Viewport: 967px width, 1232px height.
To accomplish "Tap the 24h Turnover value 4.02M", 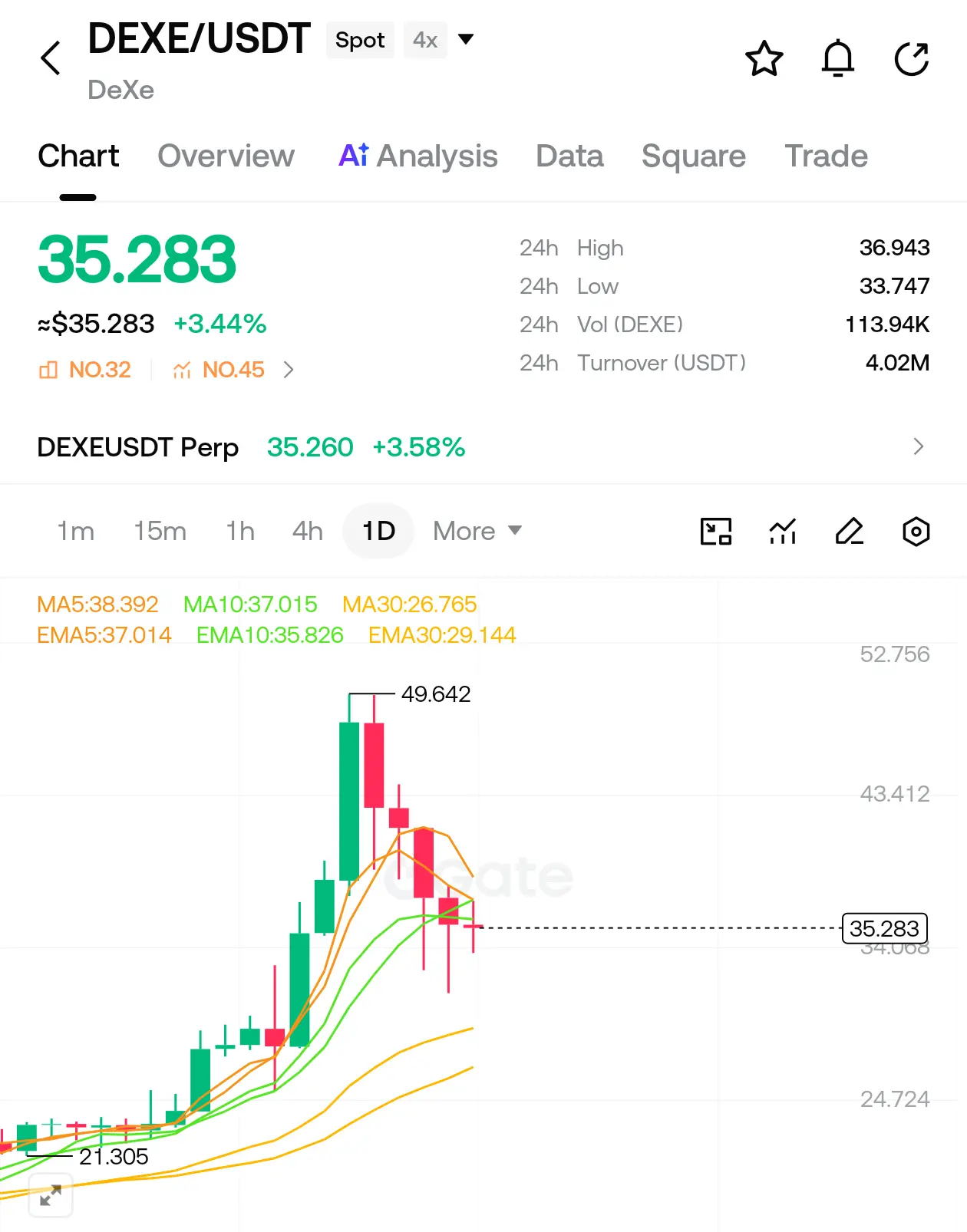I will pyautogui.click(x=898, y=363).
